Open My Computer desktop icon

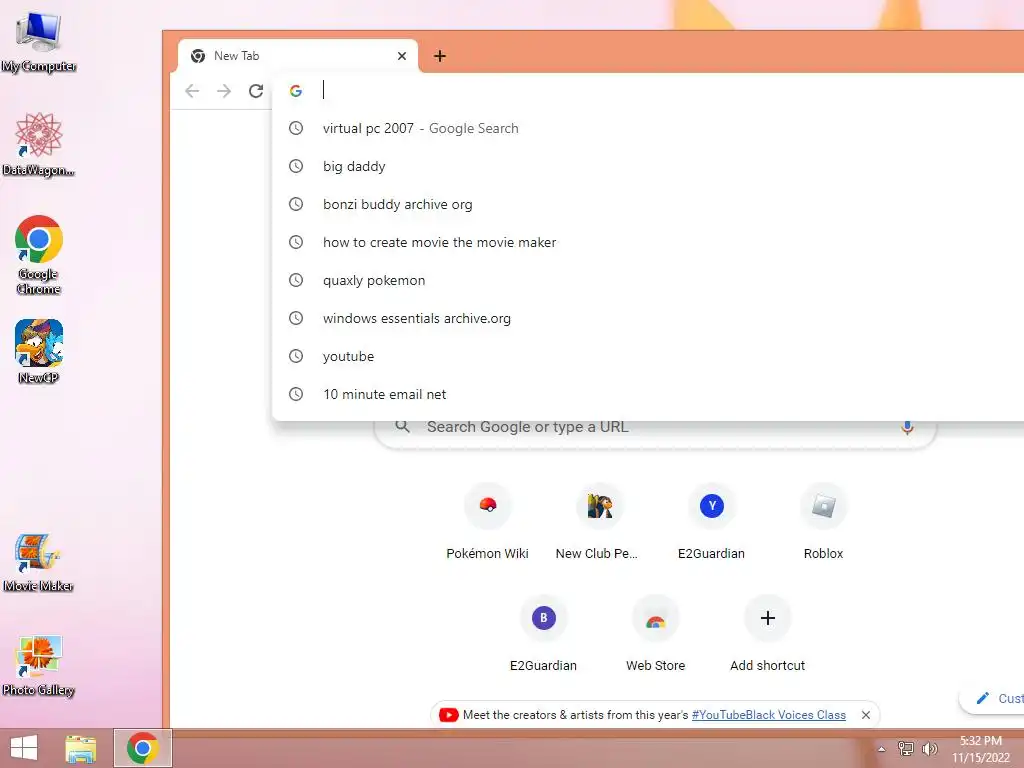pyautogui.click(x=39, y=42)
